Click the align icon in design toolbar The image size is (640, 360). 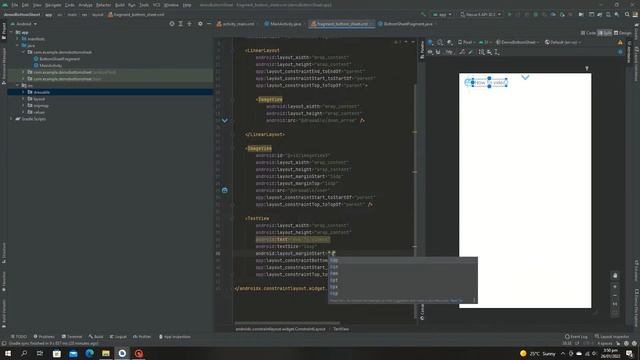[489, 52]
